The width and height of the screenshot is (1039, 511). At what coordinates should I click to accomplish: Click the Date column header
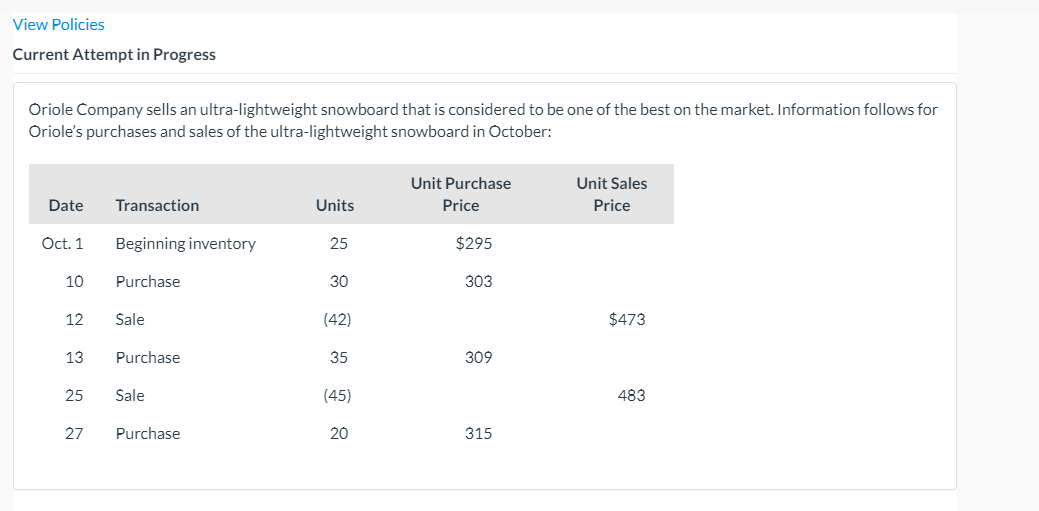coord(66,205)
